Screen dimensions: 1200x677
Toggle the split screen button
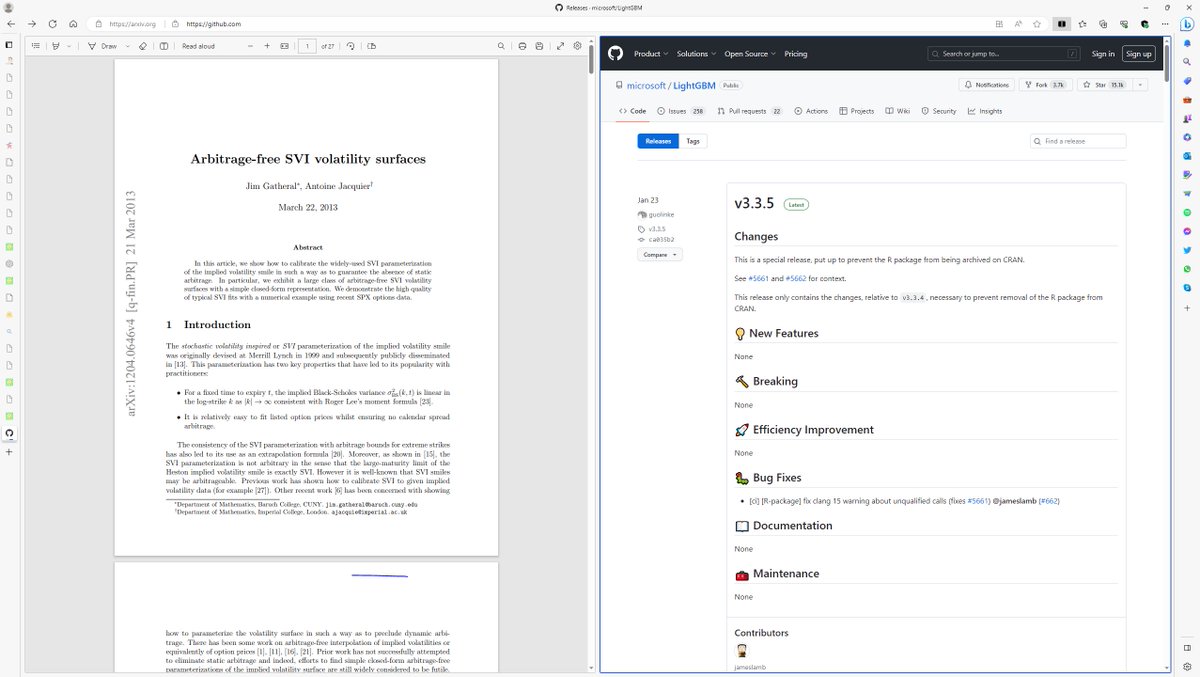coord(1062,23)
